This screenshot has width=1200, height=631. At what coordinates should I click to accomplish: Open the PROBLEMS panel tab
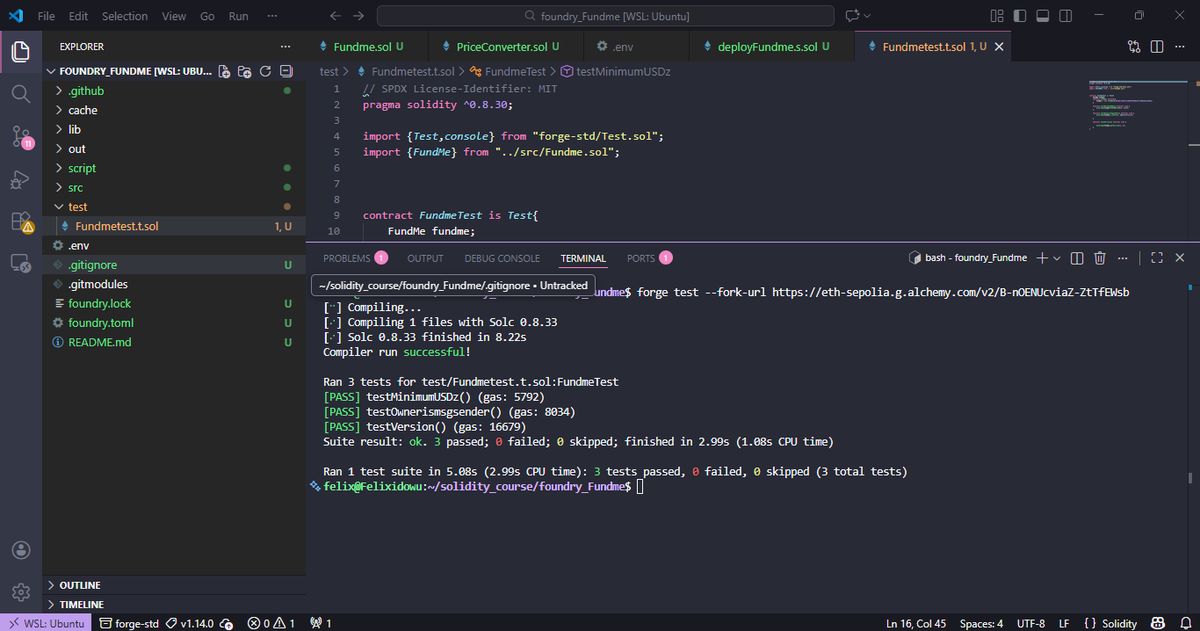pos(355,258)
